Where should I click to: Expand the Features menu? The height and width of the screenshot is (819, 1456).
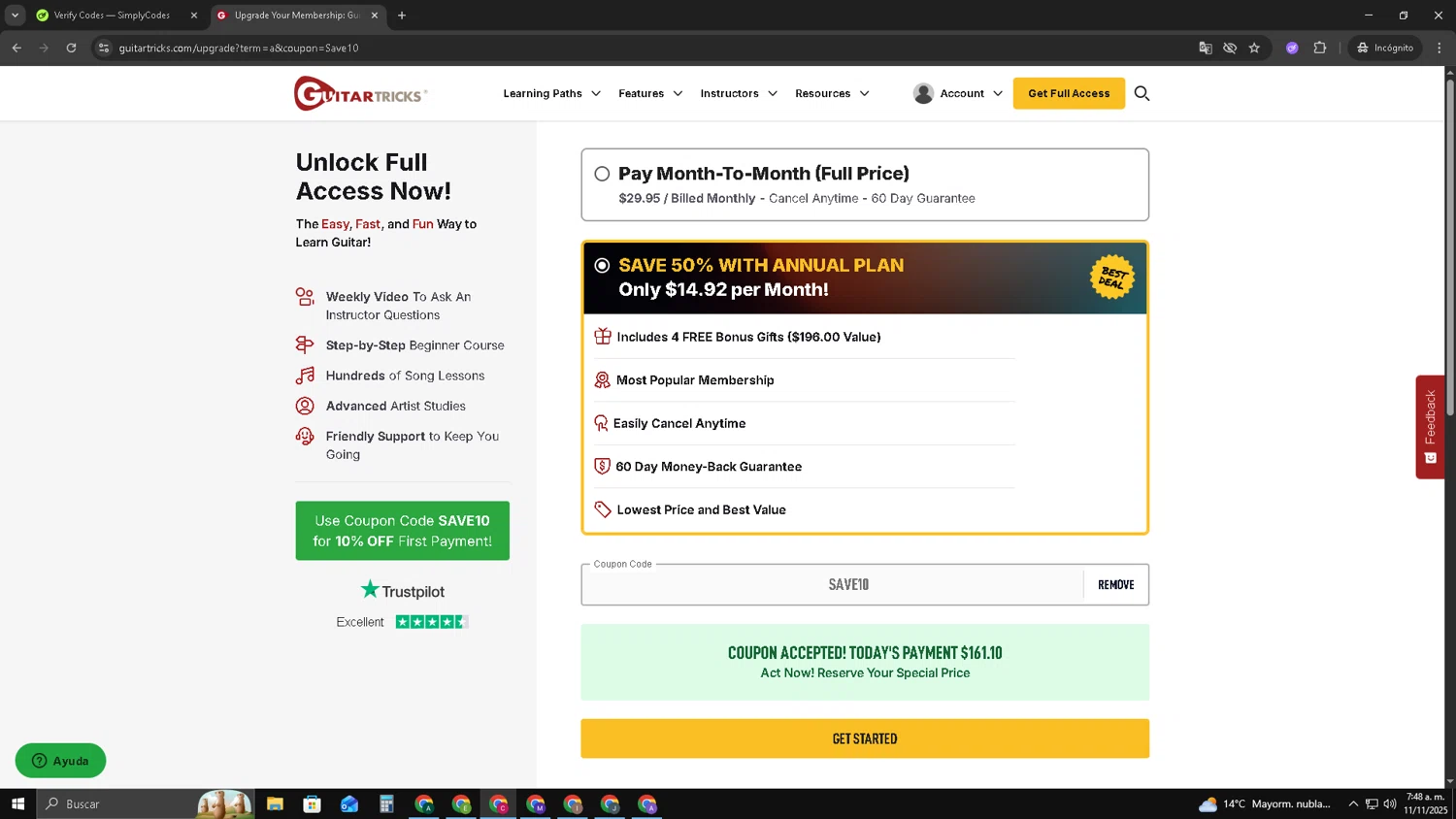point(650,93)
